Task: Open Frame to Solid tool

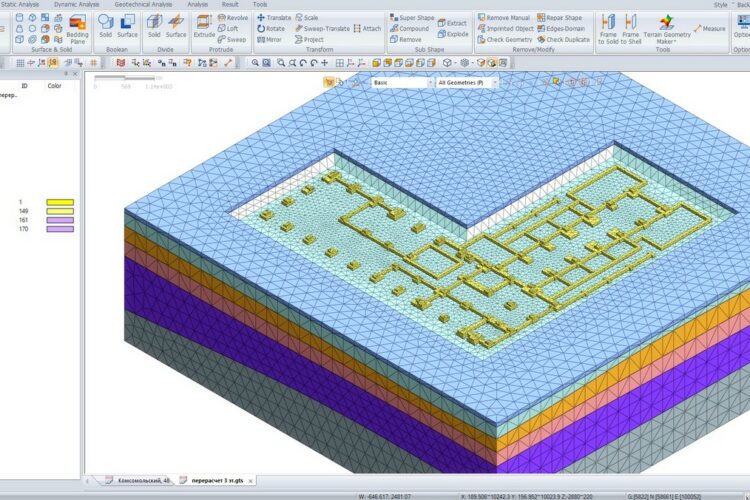Action: (x=608, y=28)
